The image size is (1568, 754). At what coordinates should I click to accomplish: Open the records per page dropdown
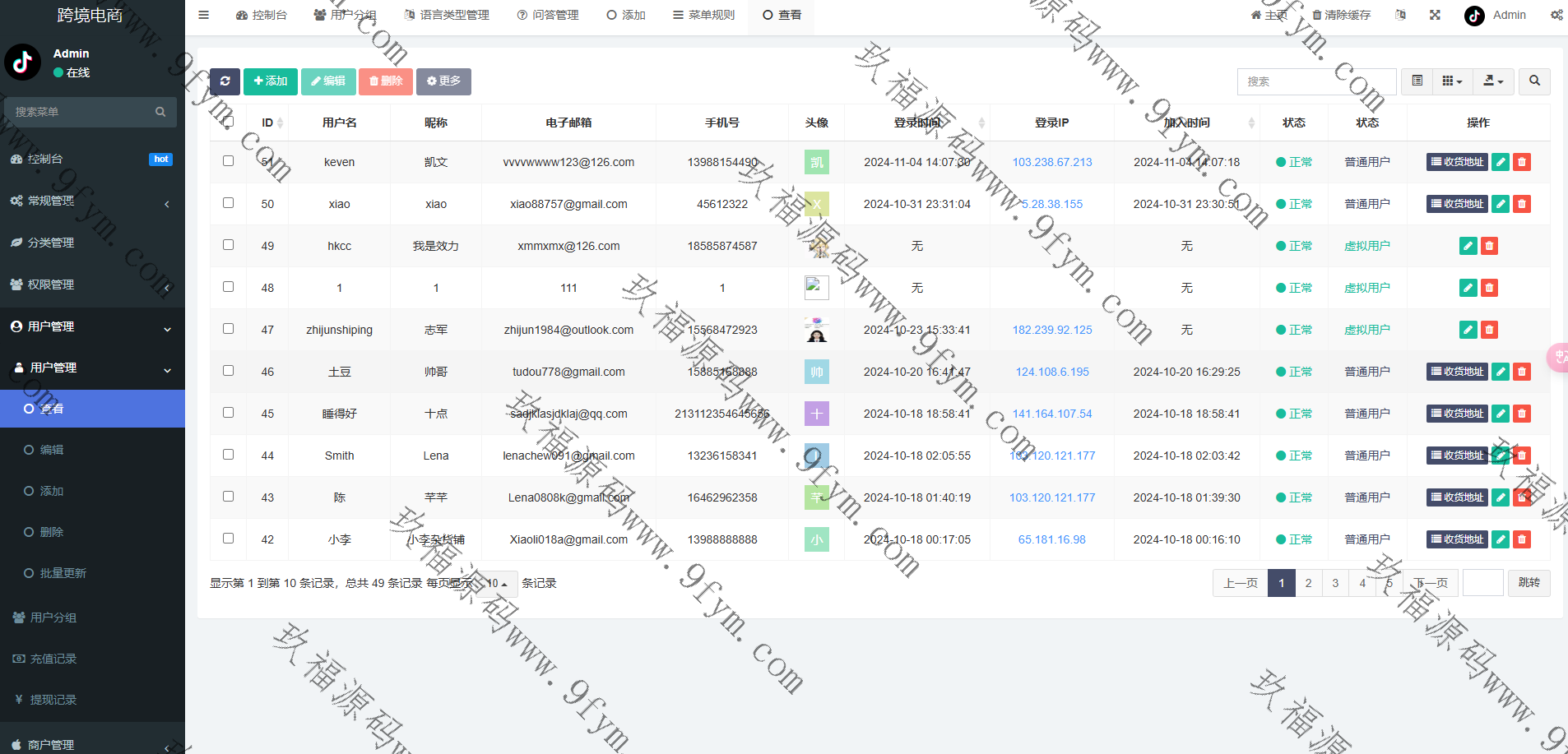(496, 584)
